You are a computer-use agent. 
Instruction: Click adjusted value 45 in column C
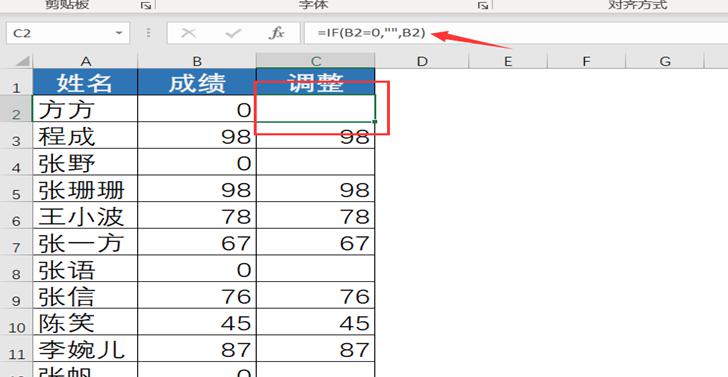[316, 322]
